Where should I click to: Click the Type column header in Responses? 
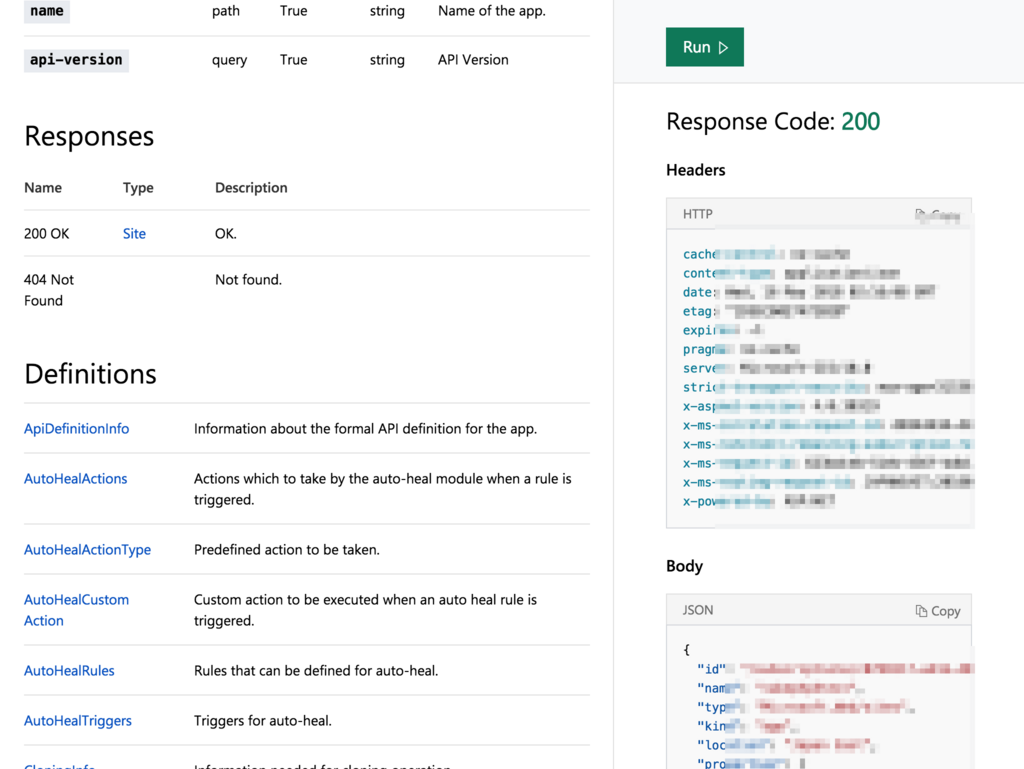[138, 187]
